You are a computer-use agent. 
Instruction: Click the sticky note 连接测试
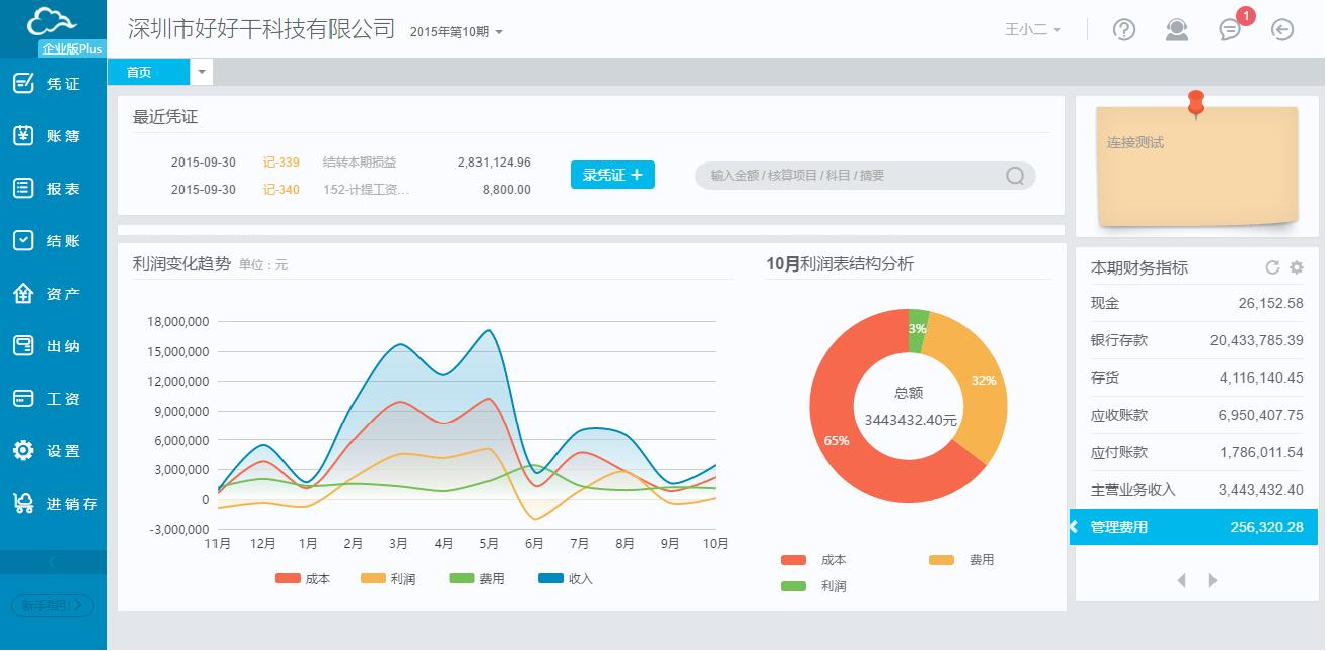tap(1198, 165)
